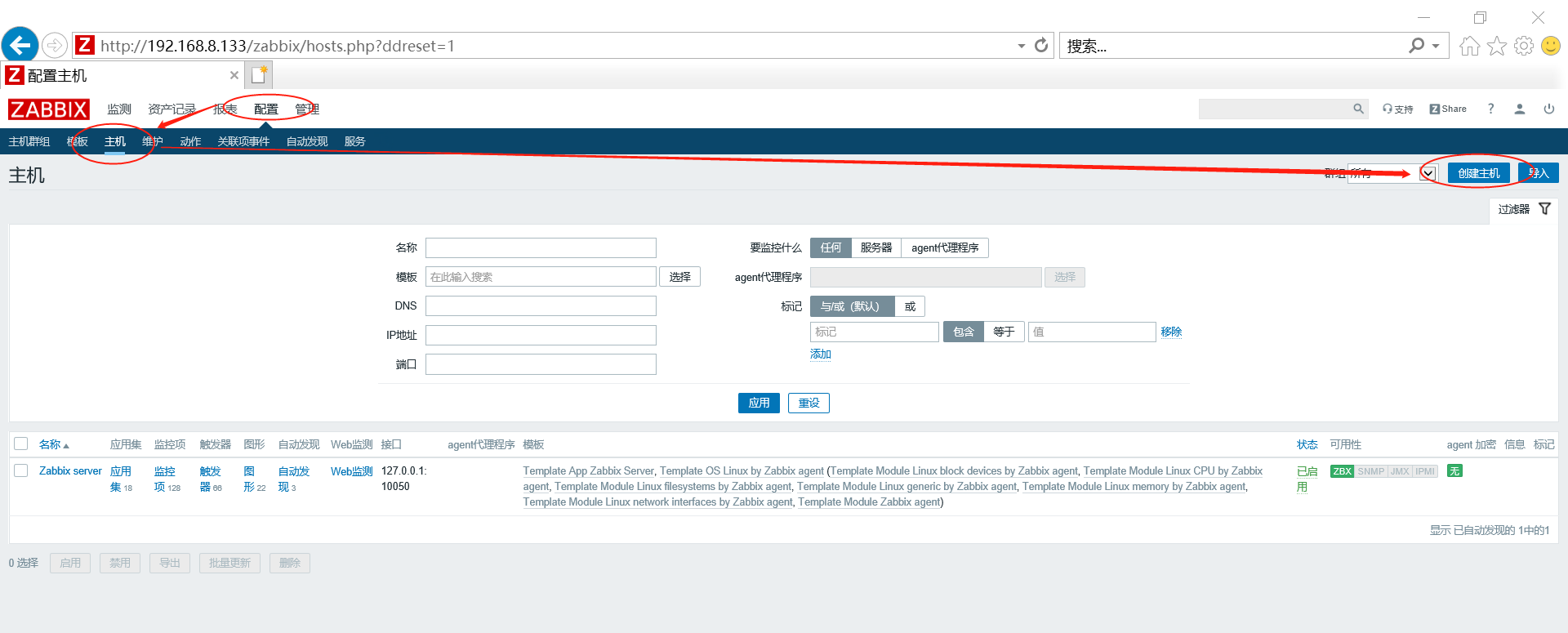
Task: Expand the browser search provider dropdown arrow
Action: pos(1435,46)
